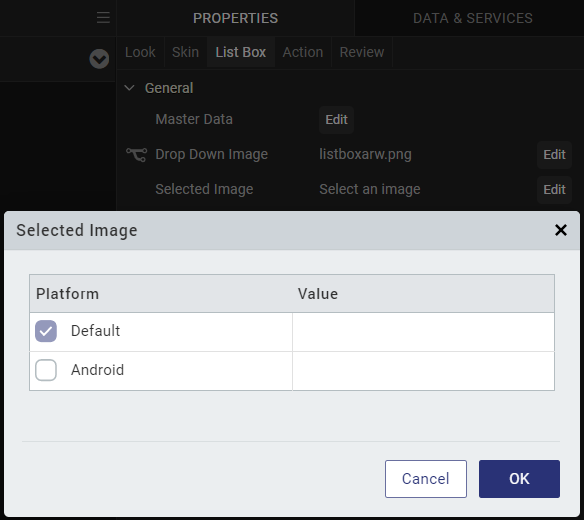The width and height of the screenshot is (584, 520).
Task: Switch to DATA & SERVICES tab
Action: pyautogui.click(x=473, y=18)
